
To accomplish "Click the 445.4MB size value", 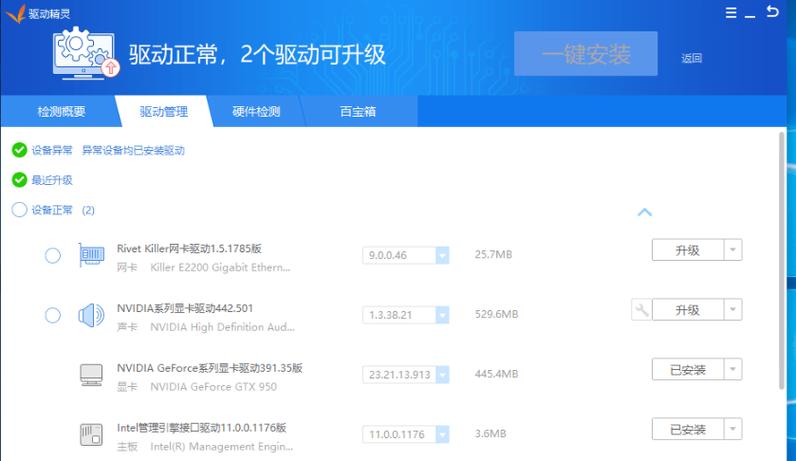I will point(496,374).
